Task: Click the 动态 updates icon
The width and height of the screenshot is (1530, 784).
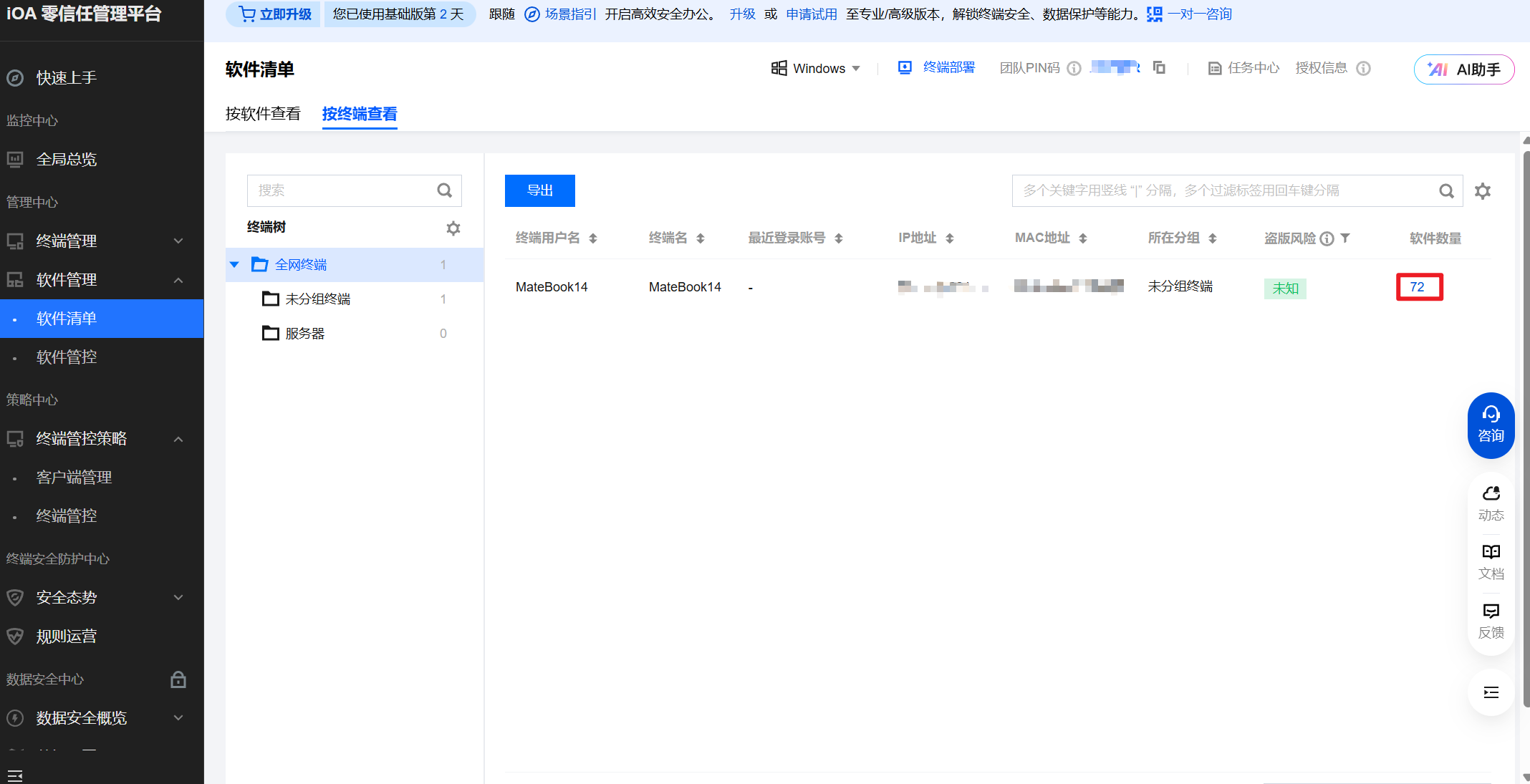Action: [1491, 503]
